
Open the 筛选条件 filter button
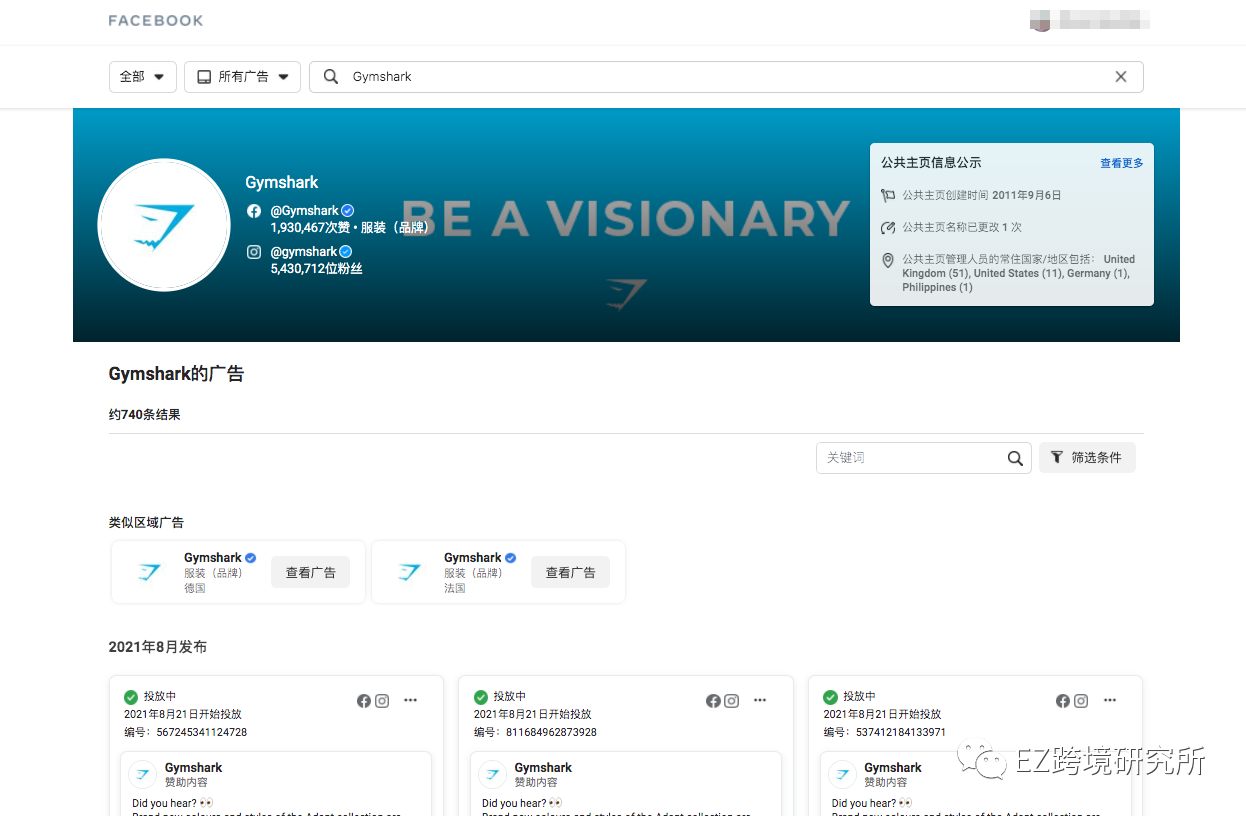(1087, 457)
